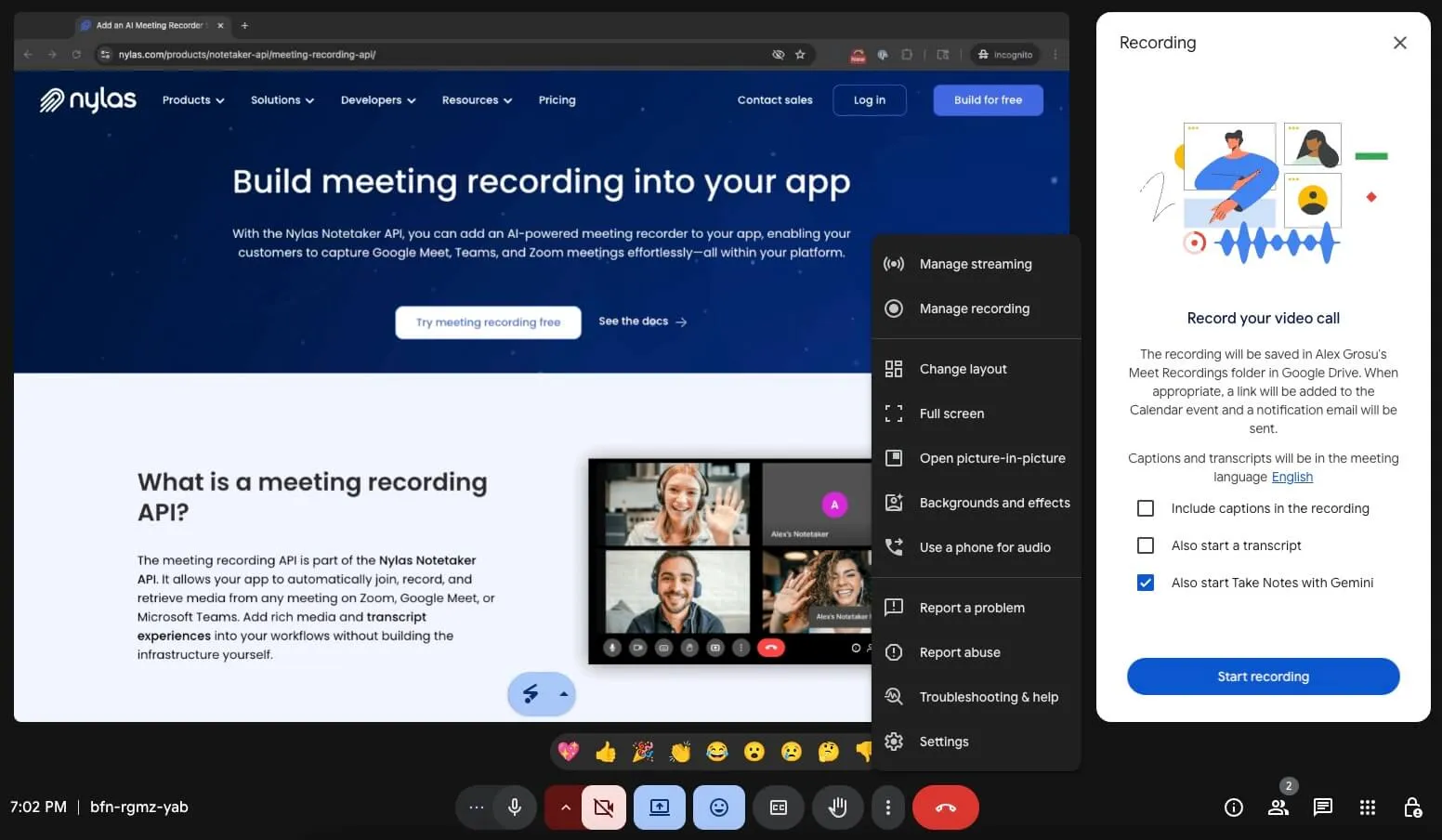Send the thinking face reaction

pos(829,751)
